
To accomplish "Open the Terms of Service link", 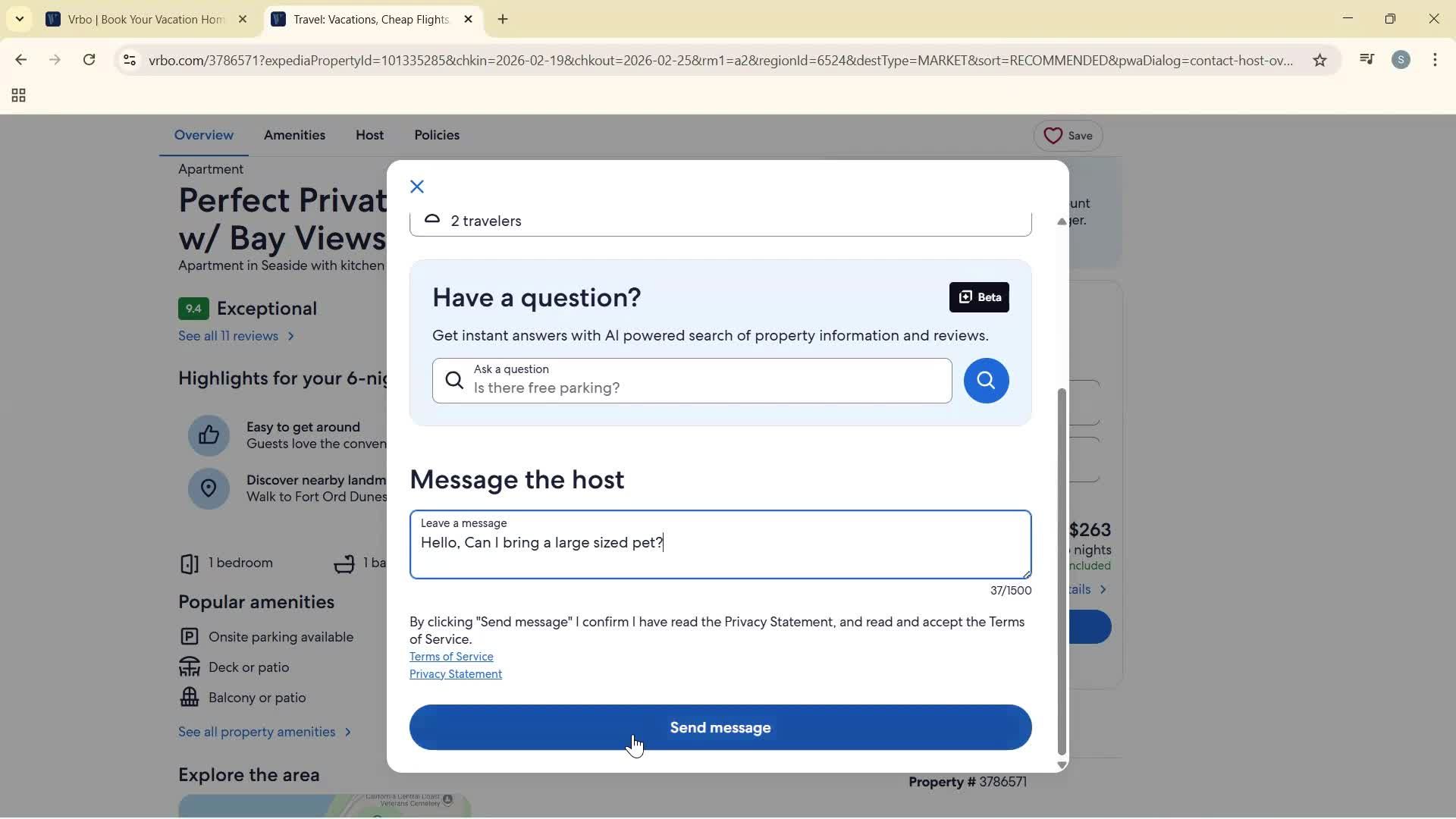I will [451, 657].
